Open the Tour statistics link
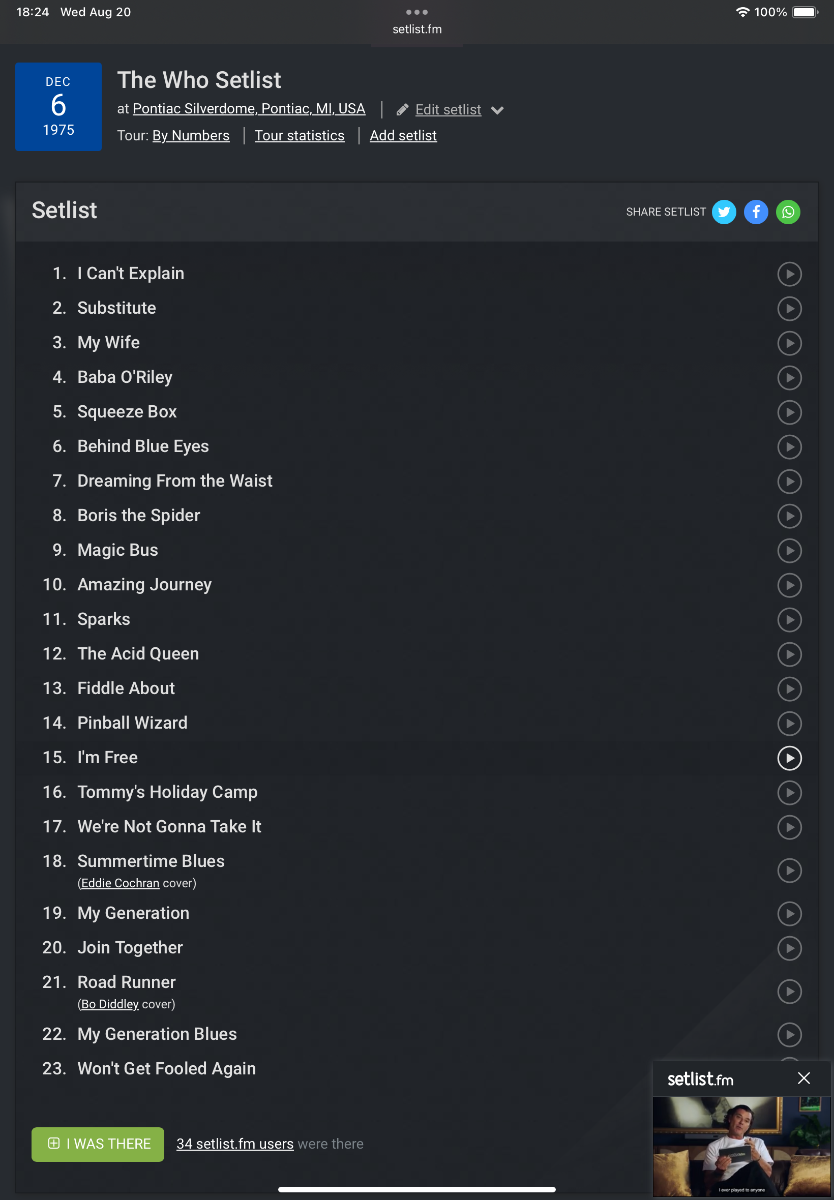 tap(299, 136)
